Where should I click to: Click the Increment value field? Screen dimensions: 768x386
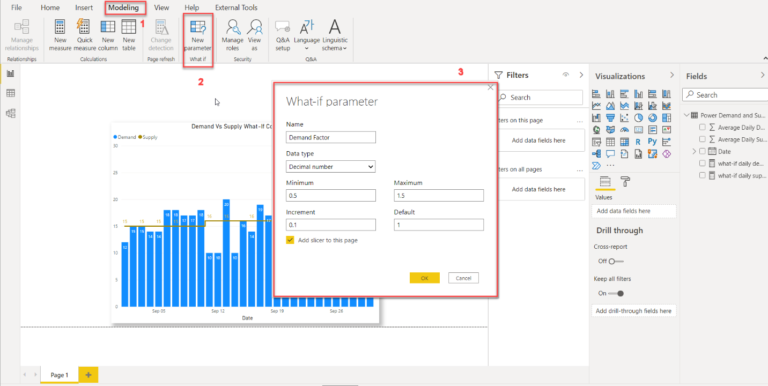331,225
